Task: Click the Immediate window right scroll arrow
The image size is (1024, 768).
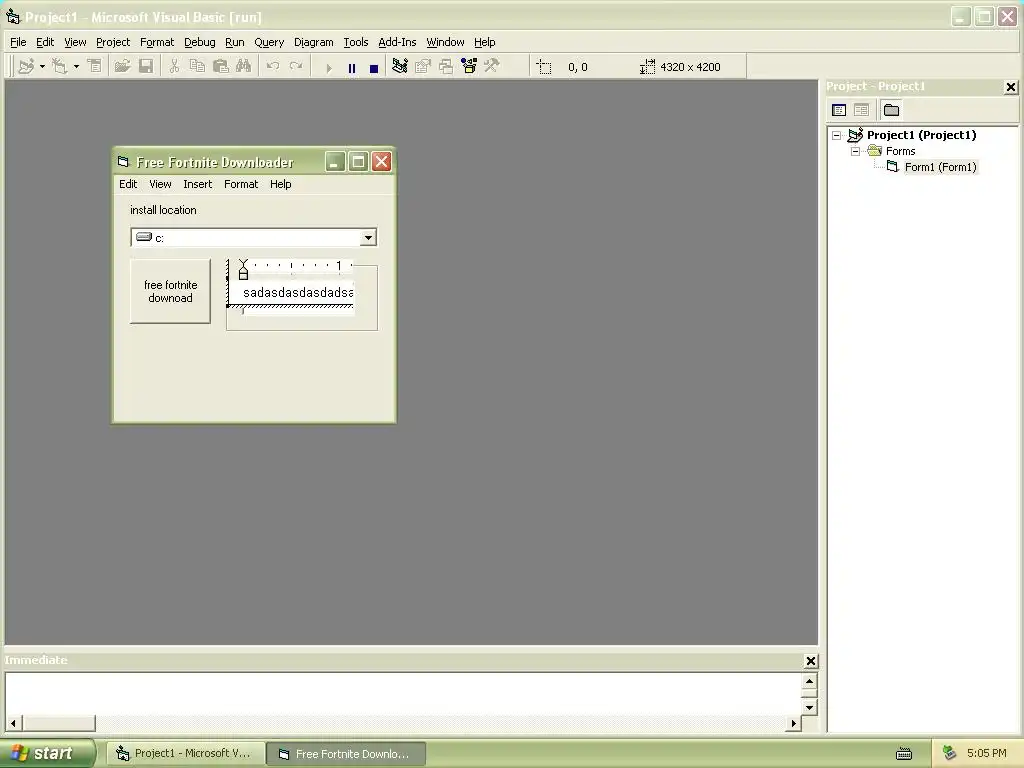Action: click(x=793, y=724)
